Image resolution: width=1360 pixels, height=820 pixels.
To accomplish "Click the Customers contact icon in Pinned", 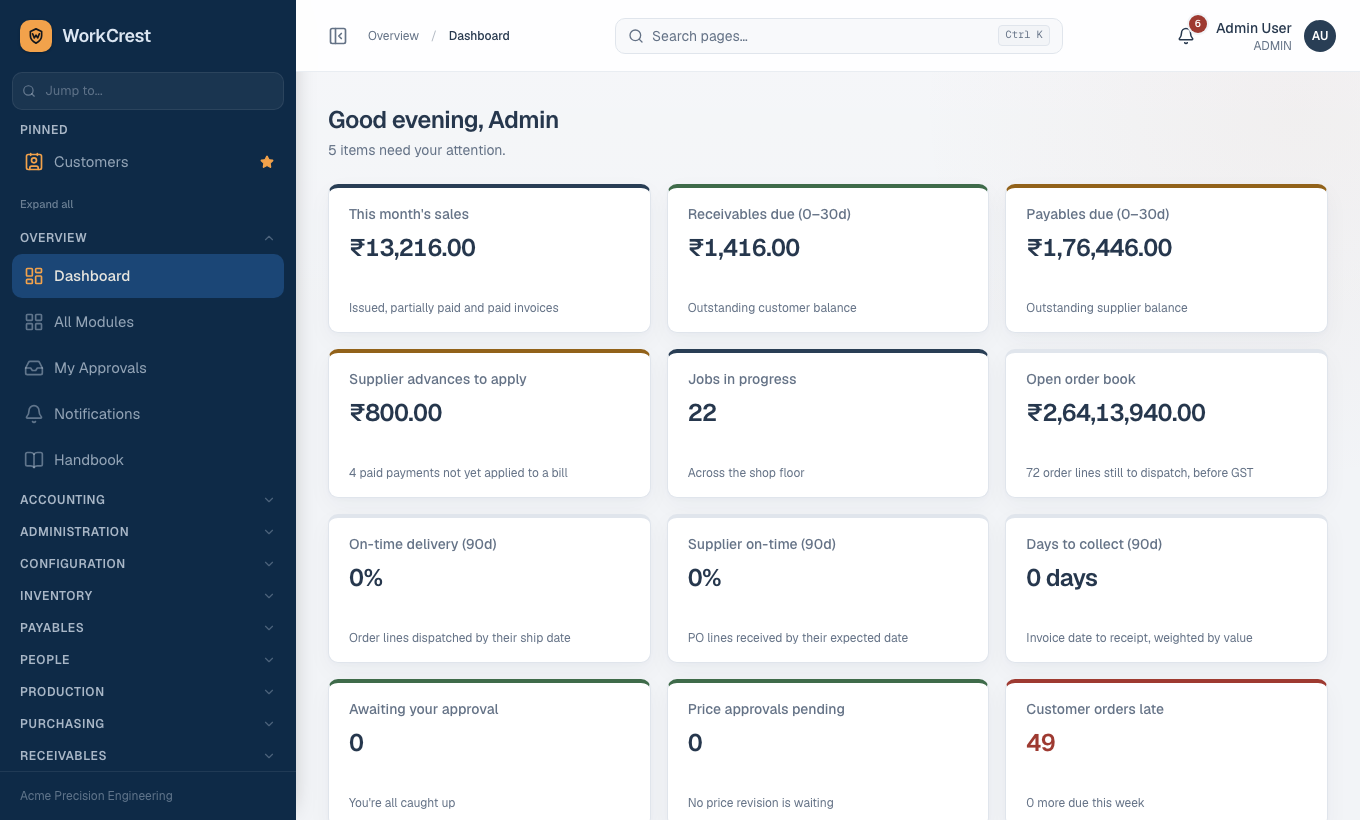I will tap(34, 162).
